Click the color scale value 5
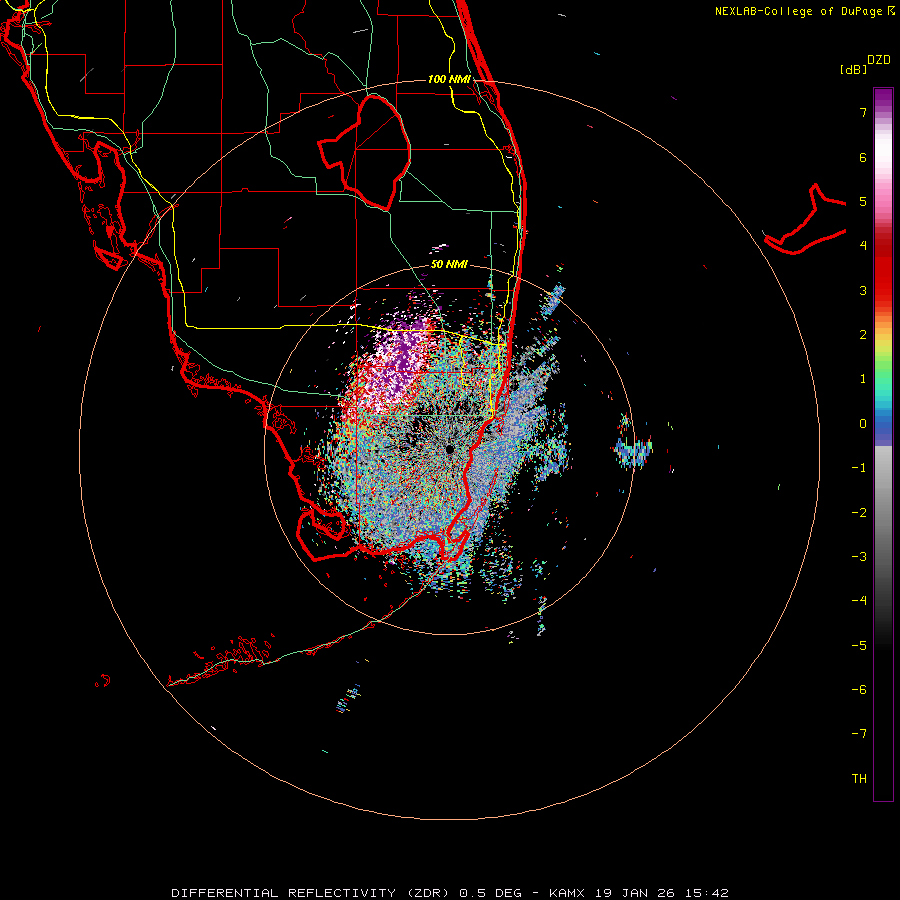 863,201
